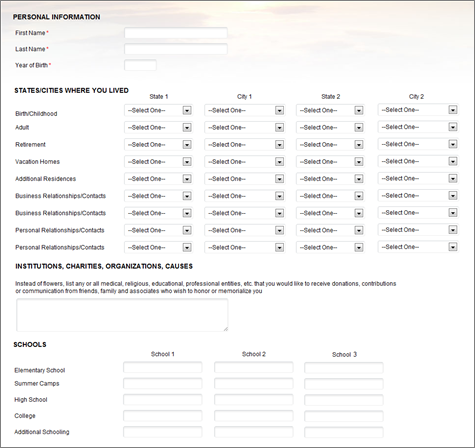Click High School field under School 3

point(344,400)
